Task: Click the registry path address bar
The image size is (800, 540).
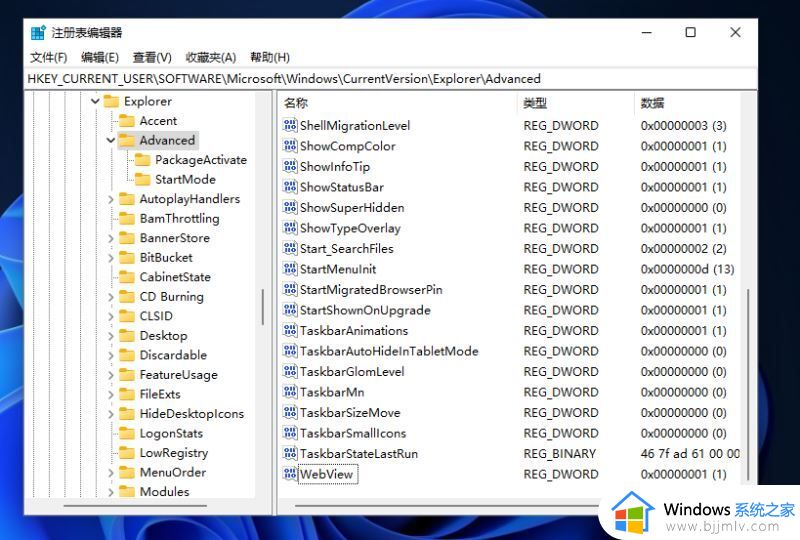Action: tap(390, 79)
